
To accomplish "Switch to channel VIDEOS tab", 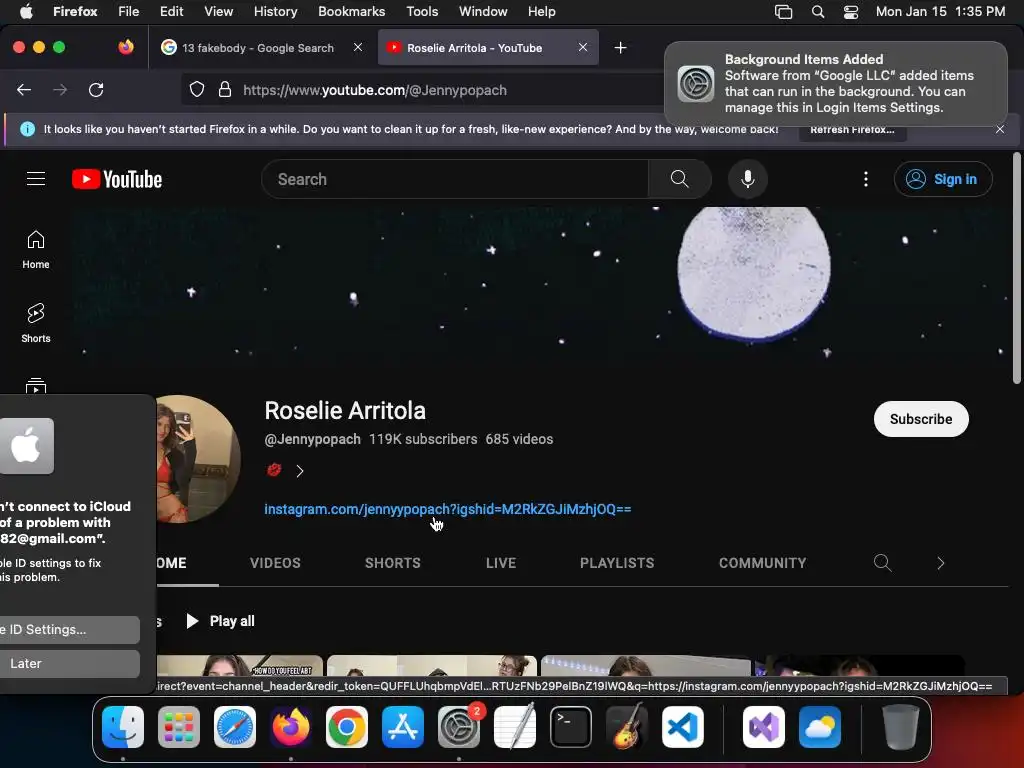I will pos(275,563).
